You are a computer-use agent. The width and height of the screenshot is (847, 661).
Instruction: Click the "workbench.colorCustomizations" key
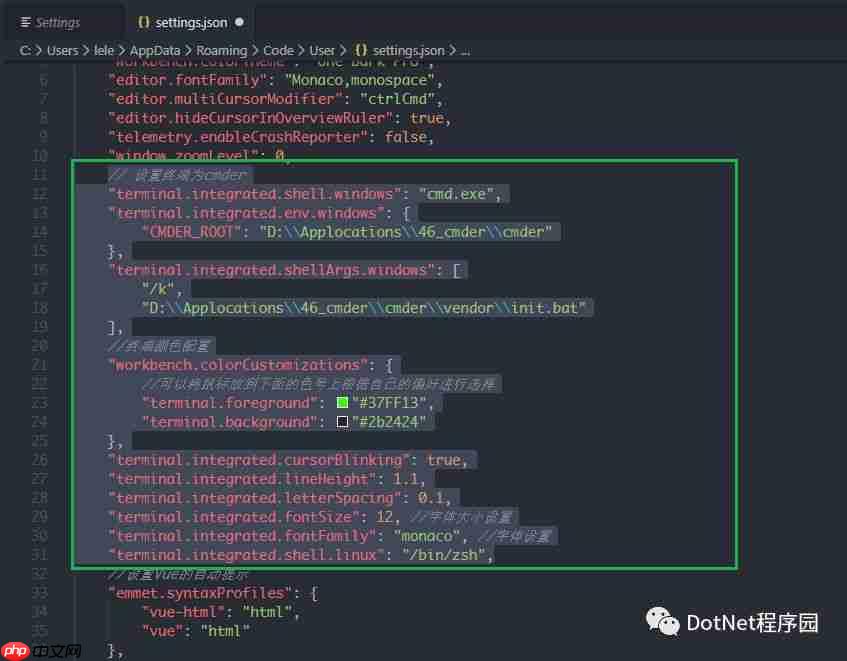[x=238, y=365]
